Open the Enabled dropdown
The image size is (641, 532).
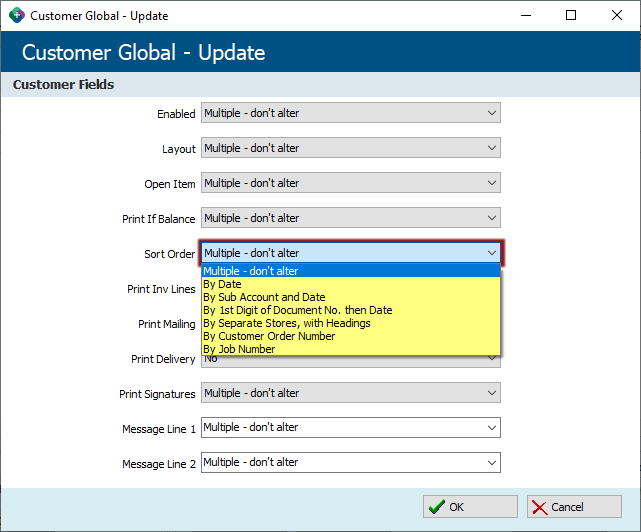click(x=350, y=113)
